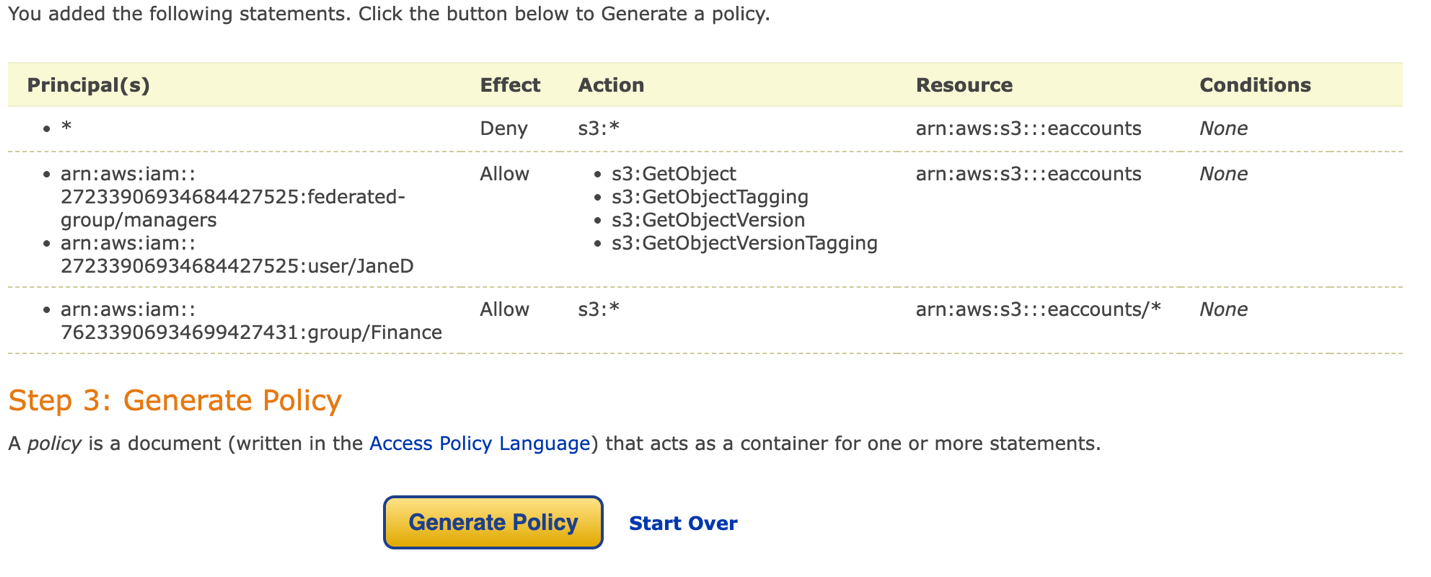Click the Action column header
The height and width of the screenshot is (577, 1431).
(x=611, y=85)
